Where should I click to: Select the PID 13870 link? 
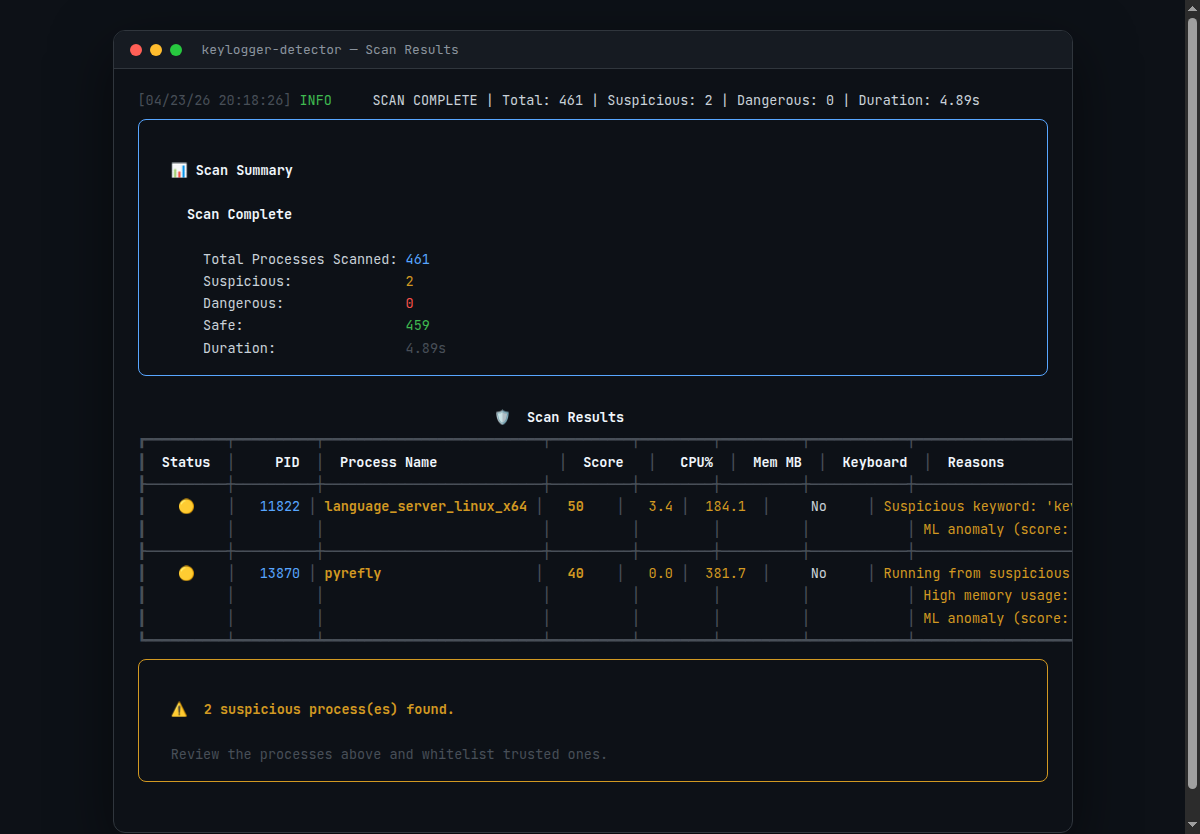coord(279,573)
